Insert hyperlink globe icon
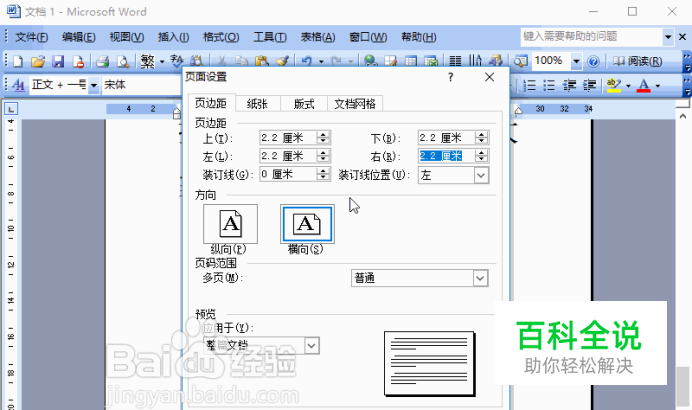The image size is (692, 410). pos(371,61)
